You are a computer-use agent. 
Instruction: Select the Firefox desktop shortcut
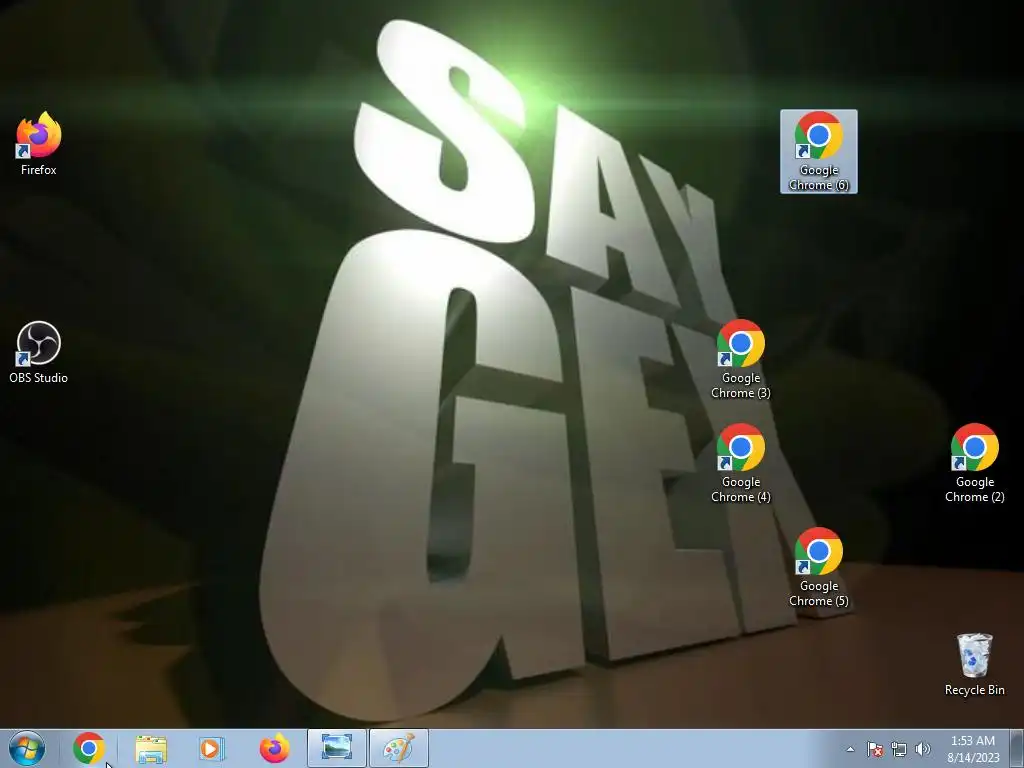39,144
